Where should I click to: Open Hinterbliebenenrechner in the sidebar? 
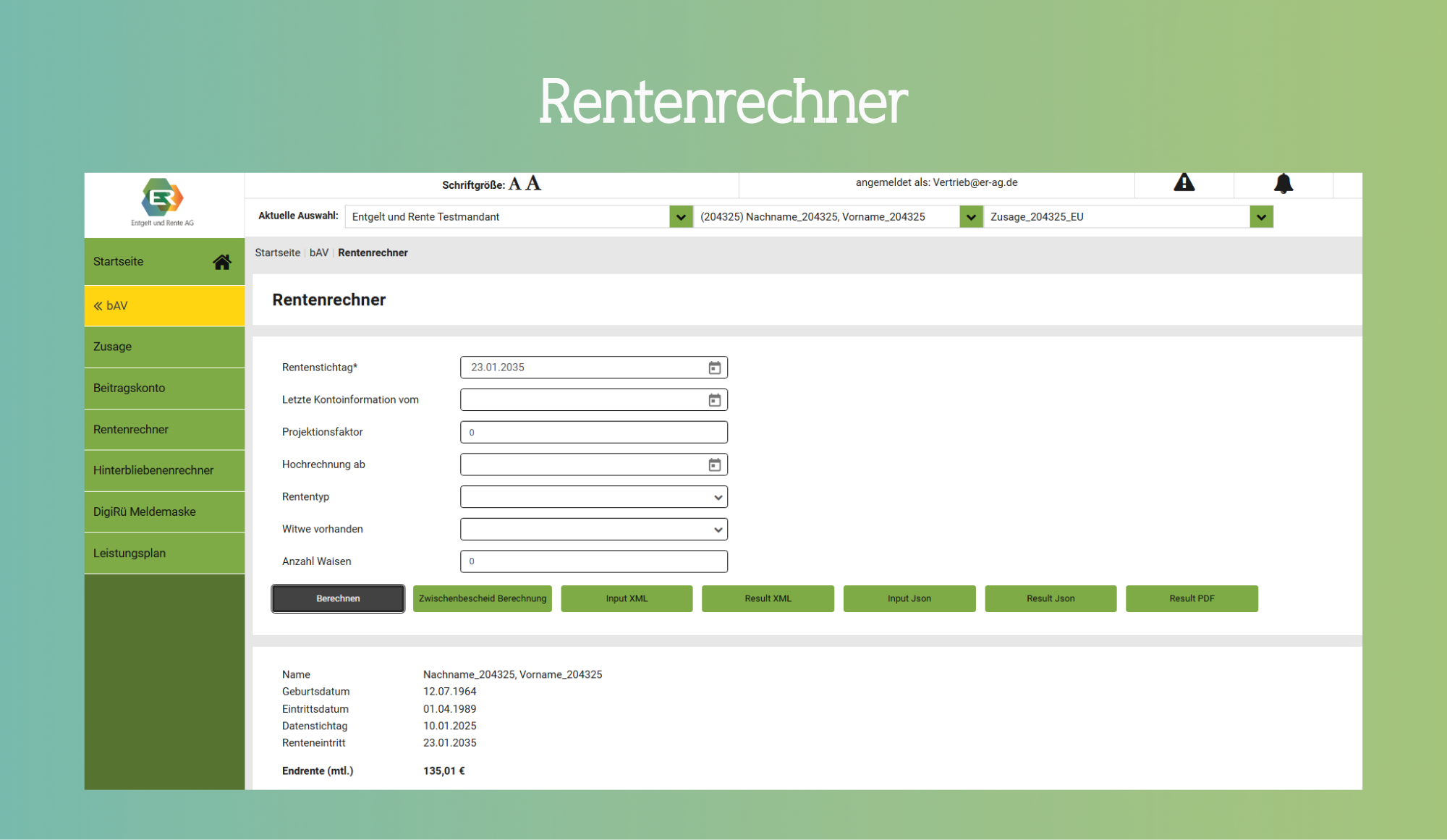pyautogui.click(x=153, y=470)
